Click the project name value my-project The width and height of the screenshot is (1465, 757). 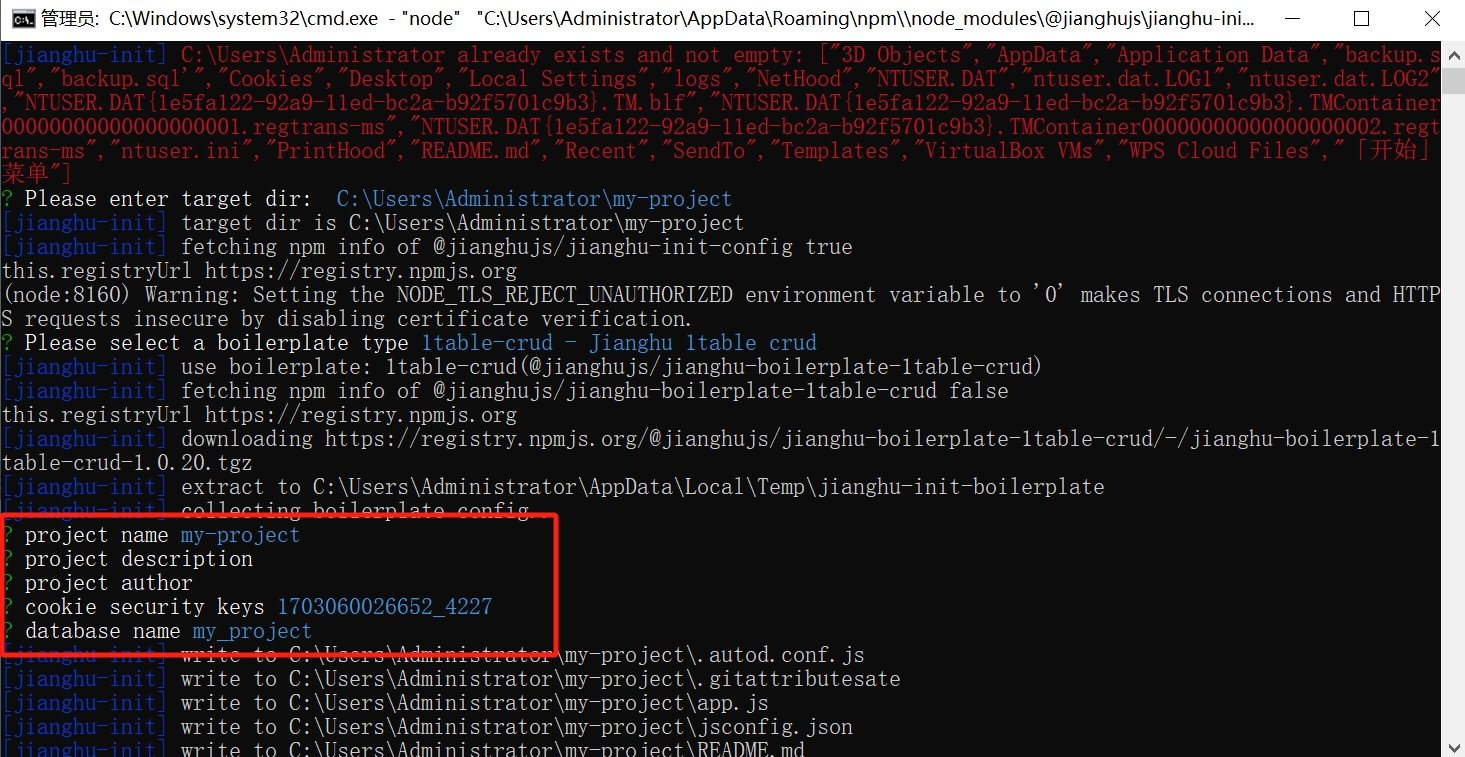[240, 535]
